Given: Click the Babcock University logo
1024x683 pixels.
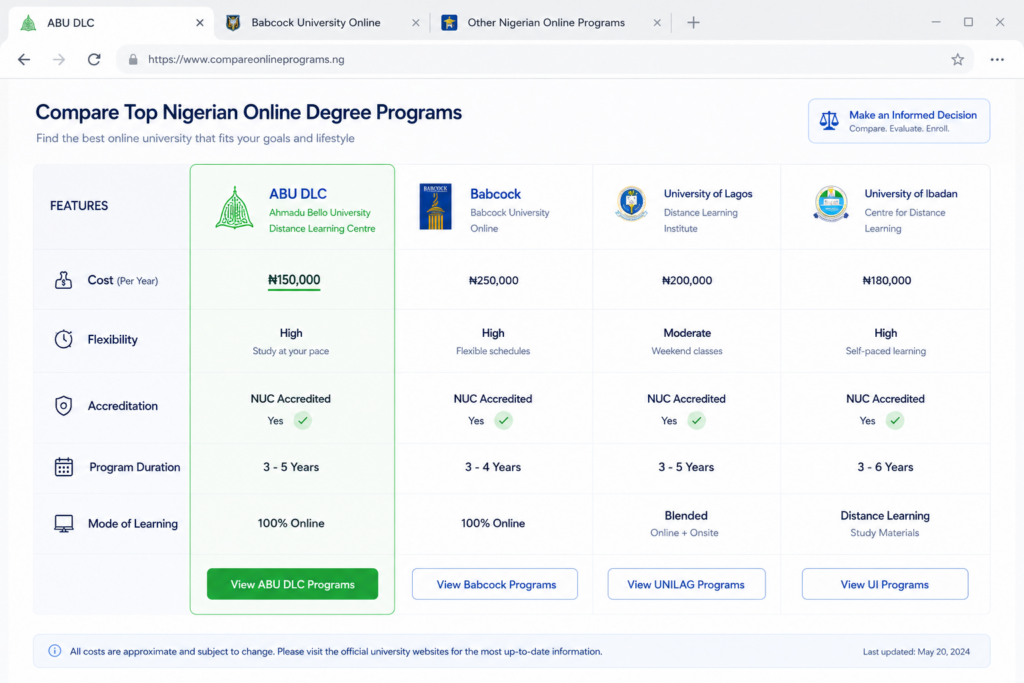Looking at the screenshot, I should click(436, 207).
